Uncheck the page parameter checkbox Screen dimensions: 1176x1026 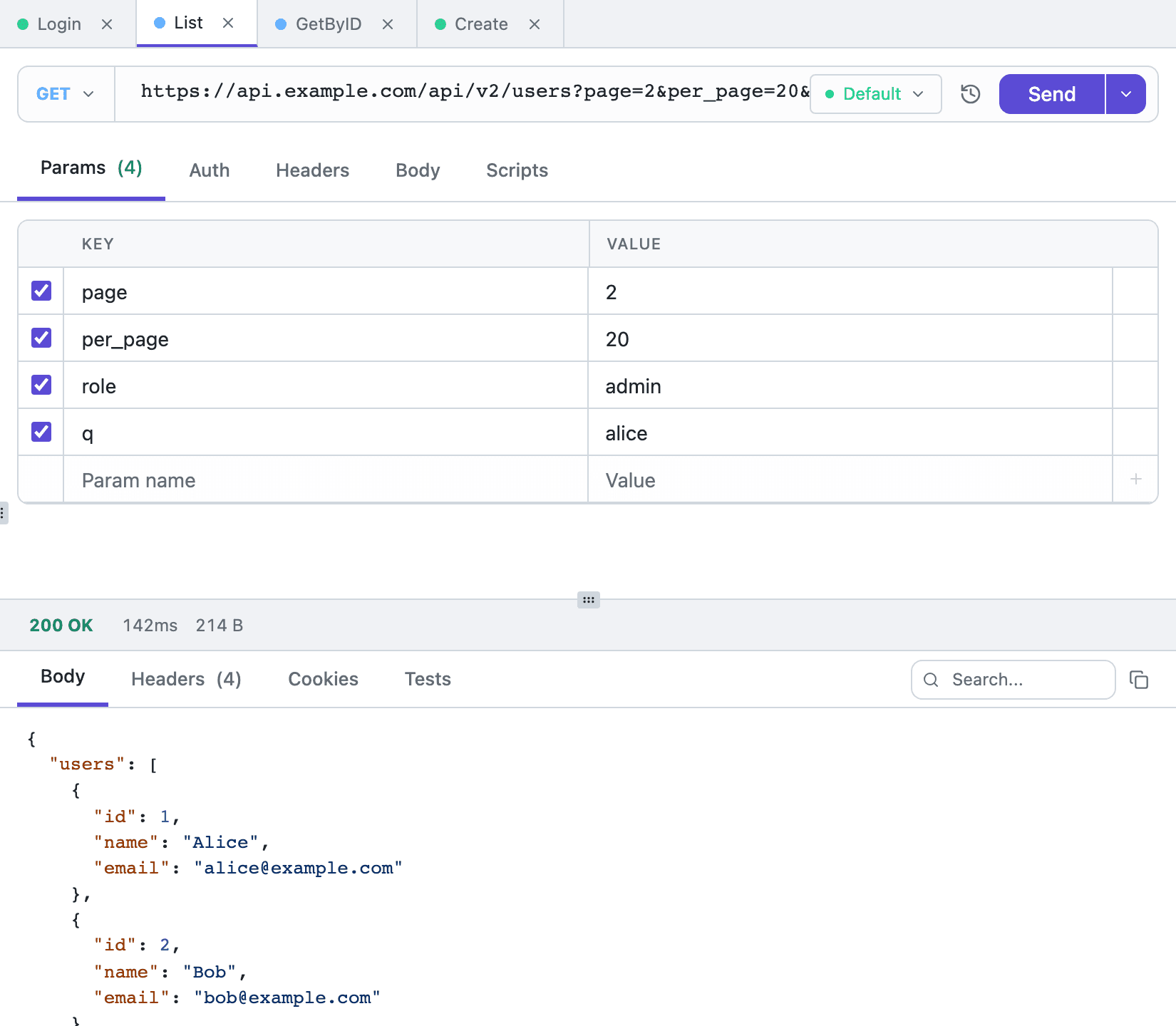point(41,291)
